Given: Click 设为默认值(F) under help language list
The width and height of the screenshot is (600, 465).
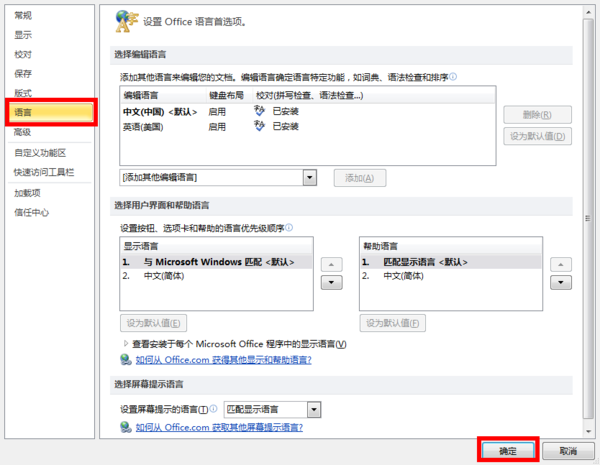Looking at the screenshot, I should coord(393,323).
